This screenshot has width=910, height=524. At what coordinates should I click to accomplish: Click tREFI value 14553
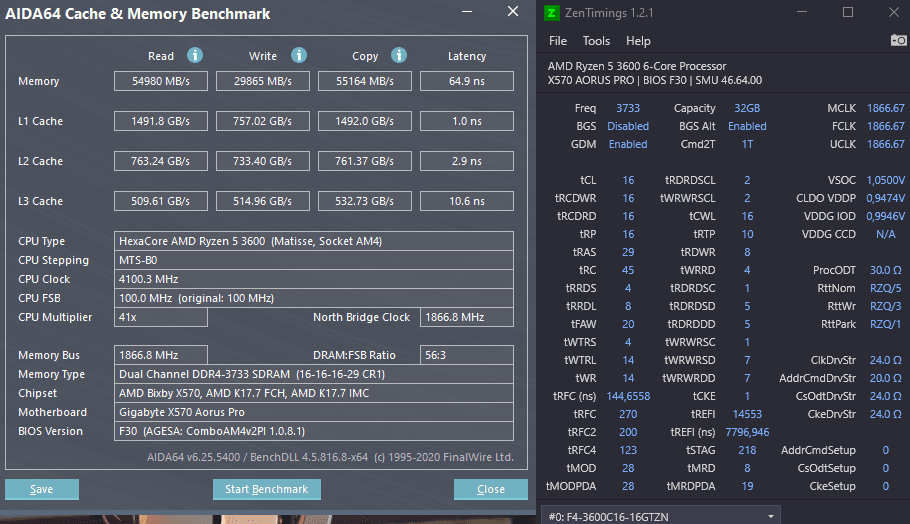[x=747, y=414]
